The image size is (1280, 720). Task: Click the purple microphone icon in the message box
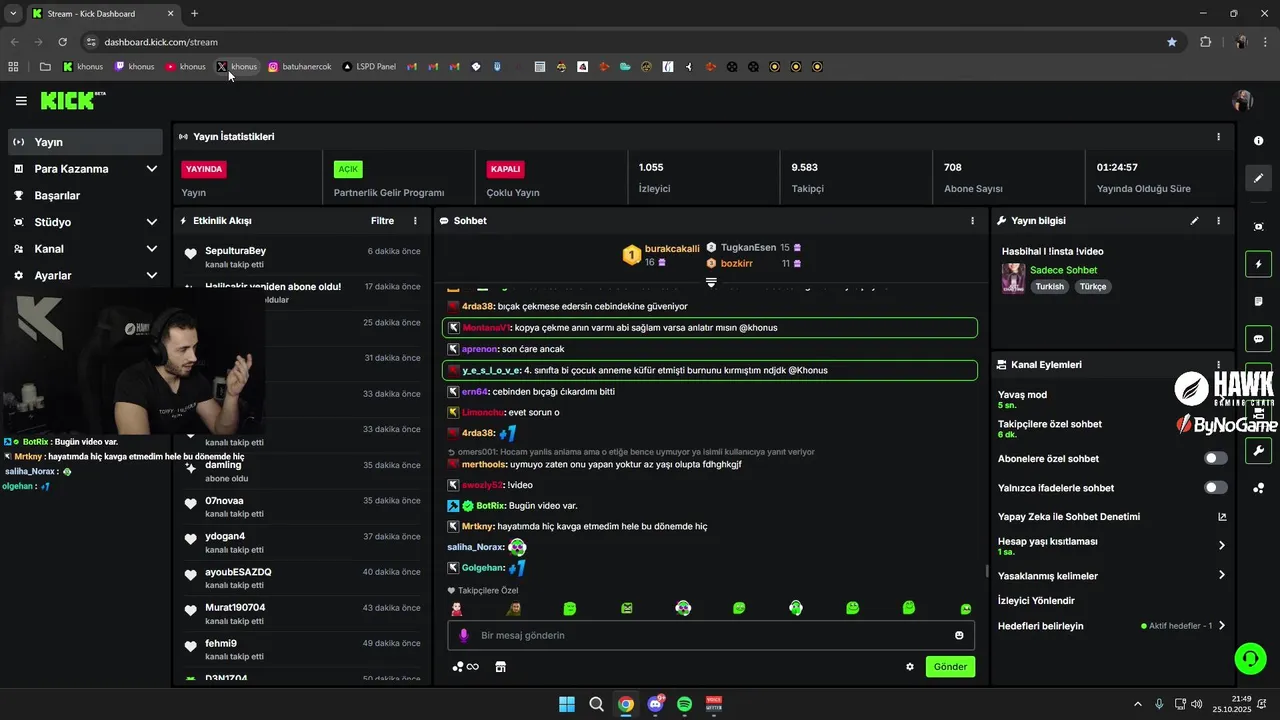pyautogui.click(x=463, y=635)
